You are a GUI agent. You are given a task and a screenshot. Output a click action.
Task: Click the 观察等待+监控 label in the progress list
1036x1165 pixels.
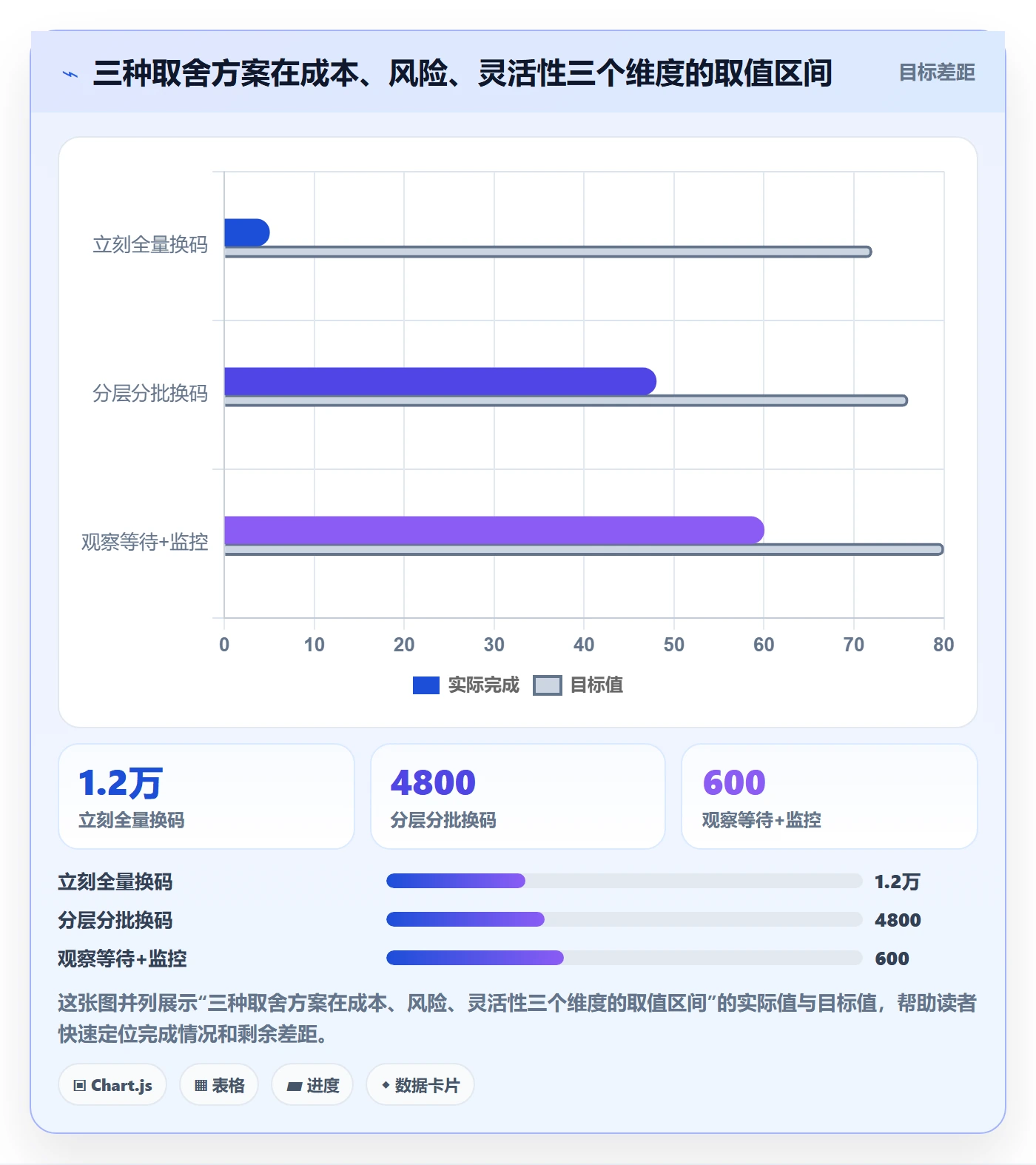pyautogui.click(x=123, y=958)
